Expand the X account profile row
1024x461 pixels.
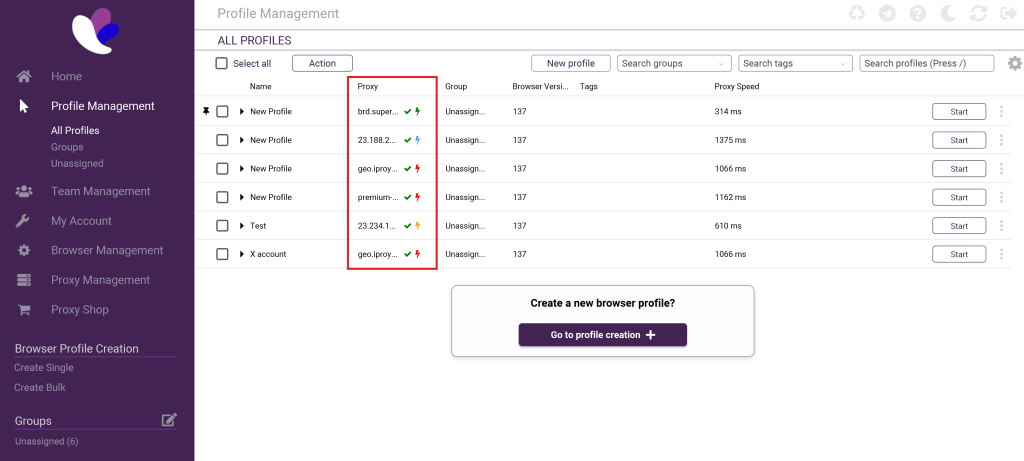(242, 254)
